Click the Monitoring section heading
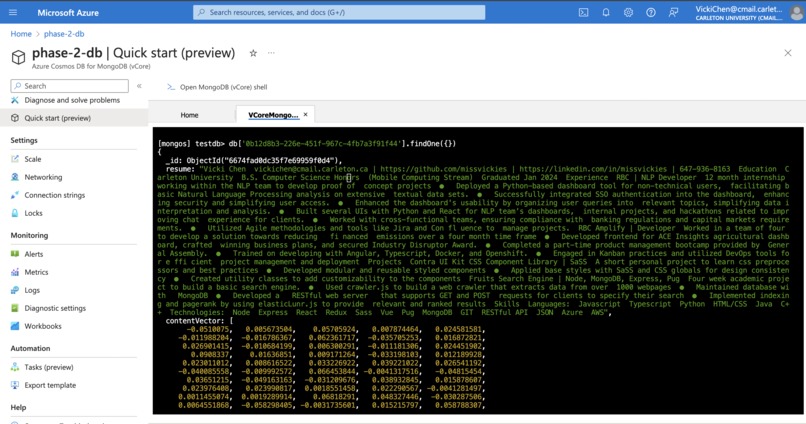The width and height of the screenshot is (806, 424). pos(29,235)
